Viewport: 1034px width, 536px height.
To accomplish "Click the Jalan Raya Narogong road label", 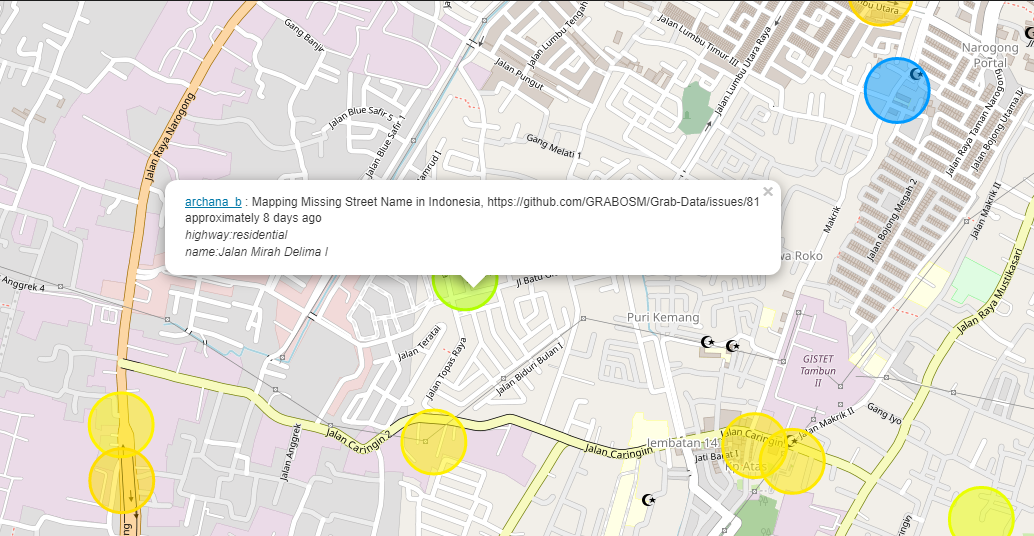I will click(170, 137).
